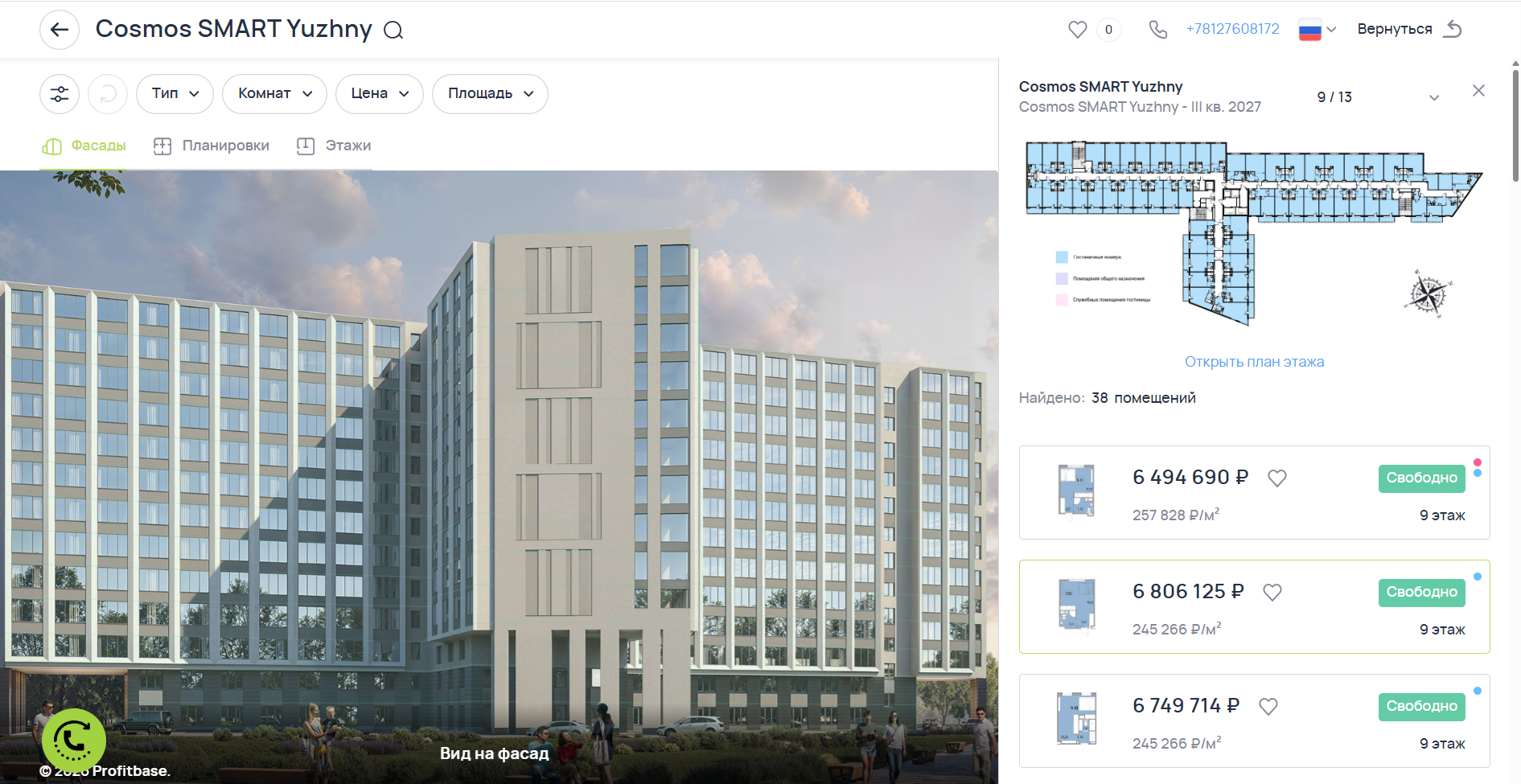This screenshot has width=1521, height=784.
Task: Click the 257 828 ₽/м² price per meter
Action: pos(1176,515)
